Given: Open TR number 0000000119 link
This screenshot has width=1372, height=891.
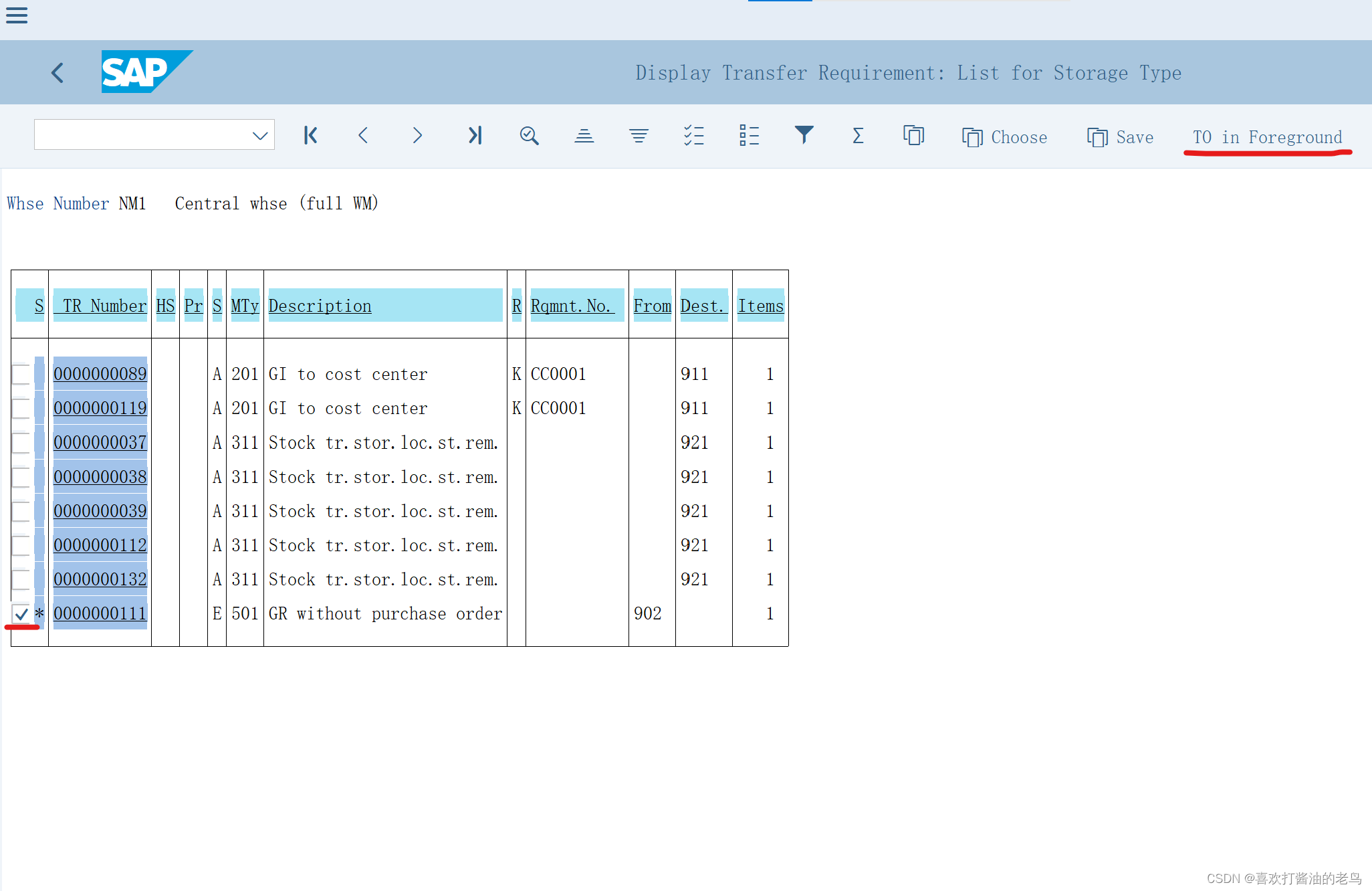Looking at the screenshot, I should point(100,408).
